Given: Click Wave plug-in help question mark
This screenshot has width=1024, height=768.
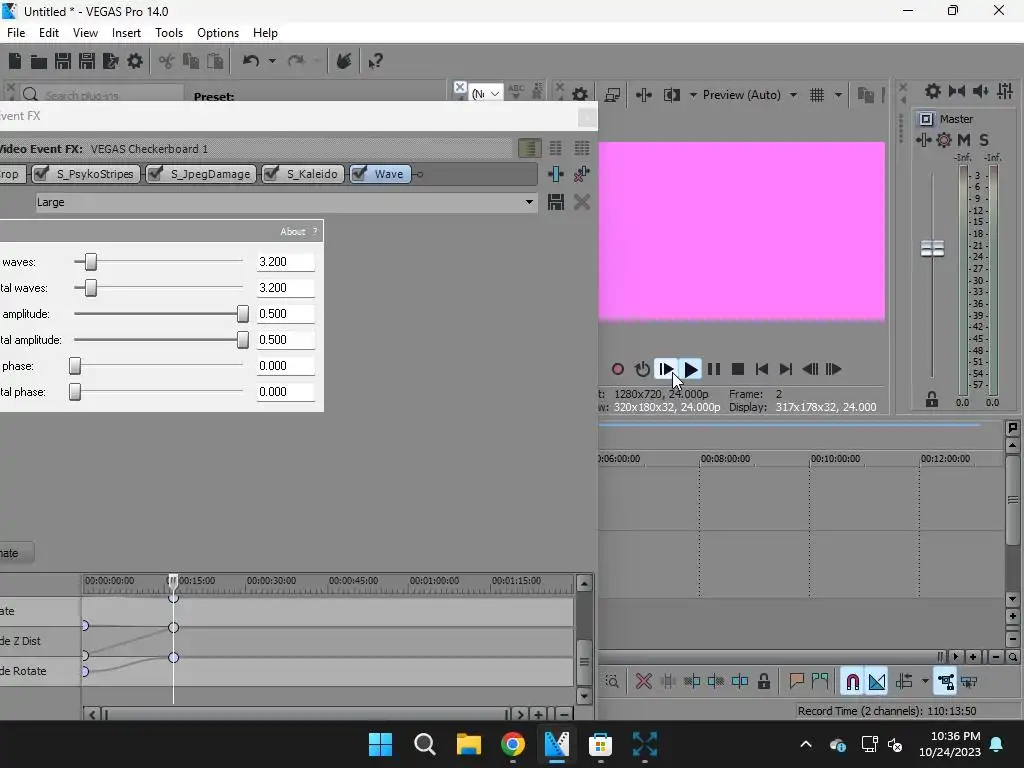Looking at the screenshot, I should (x=315, y=231).
